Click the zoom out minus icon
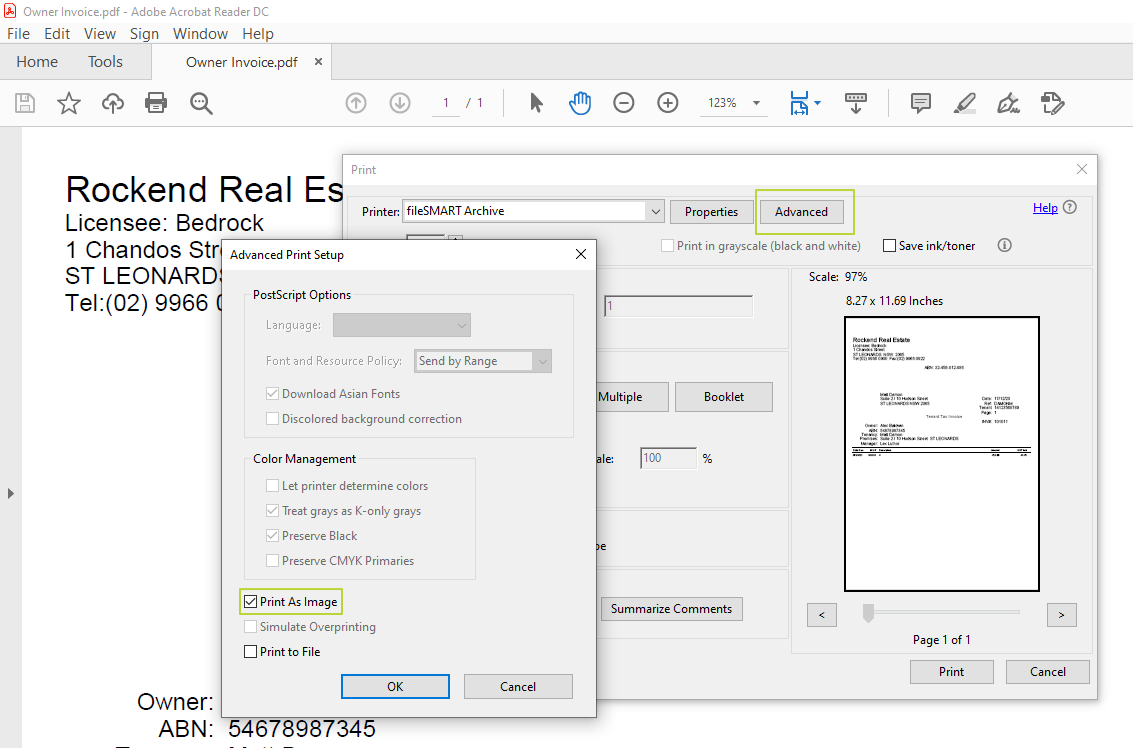The image size is (1133, 748). tap(624, 103)
